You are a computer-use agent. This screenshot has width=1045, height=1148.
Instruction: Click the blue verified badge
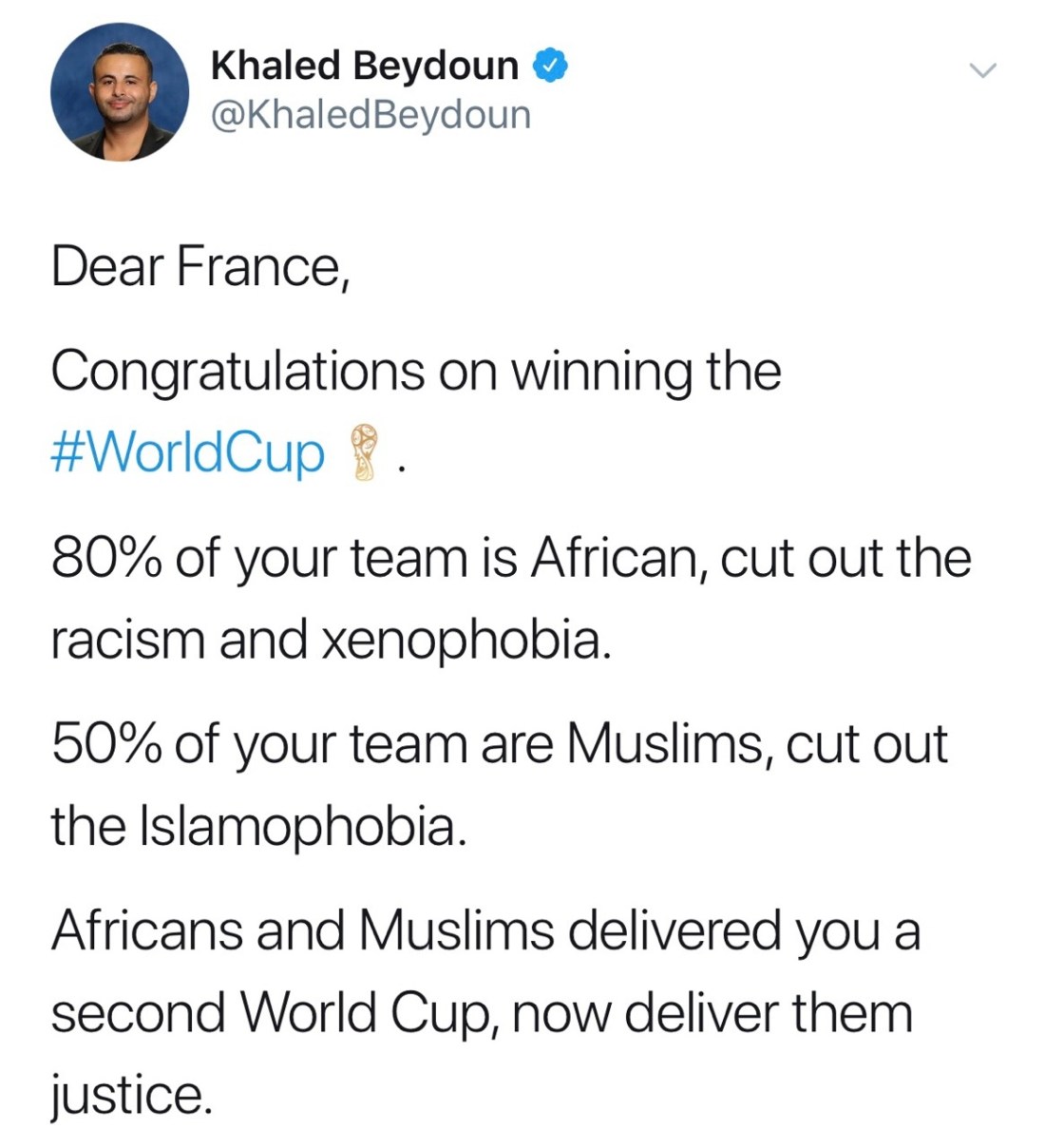(550, 66)
